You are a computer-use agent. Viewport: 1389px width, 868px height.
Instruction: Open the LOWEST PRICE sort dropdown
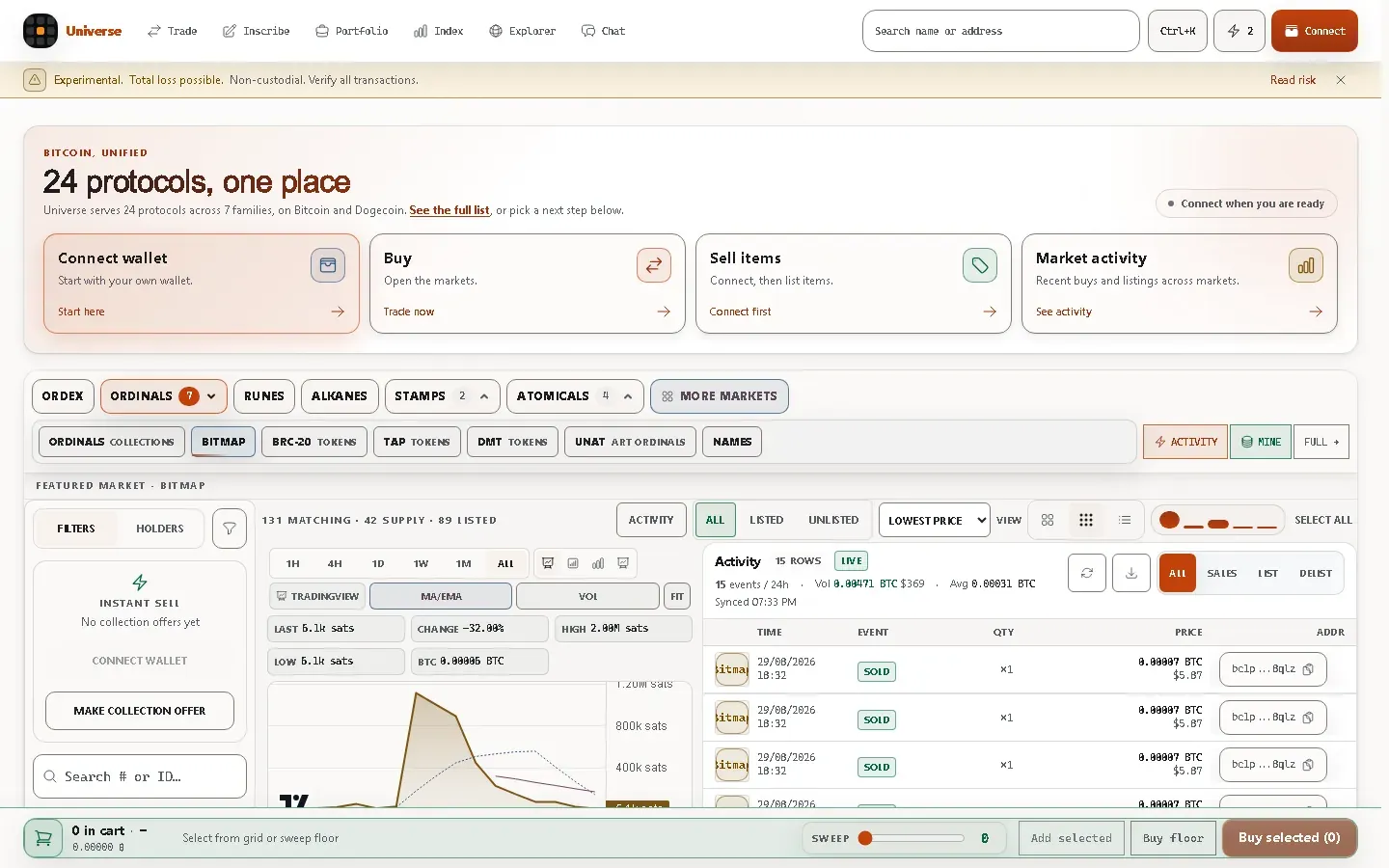(x=935, y=520)
